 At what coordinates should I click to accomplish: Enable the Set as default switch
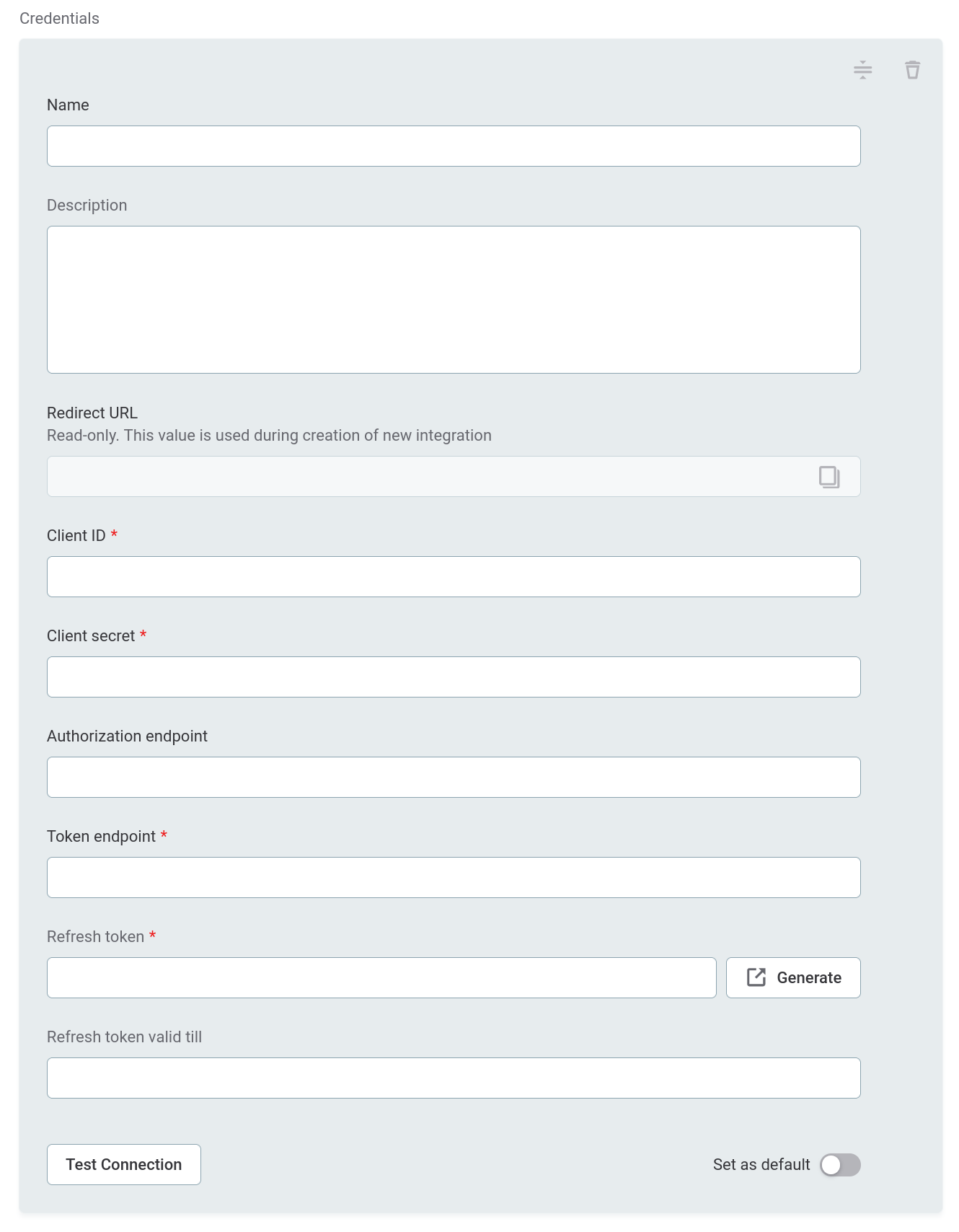coord(840,1165)
